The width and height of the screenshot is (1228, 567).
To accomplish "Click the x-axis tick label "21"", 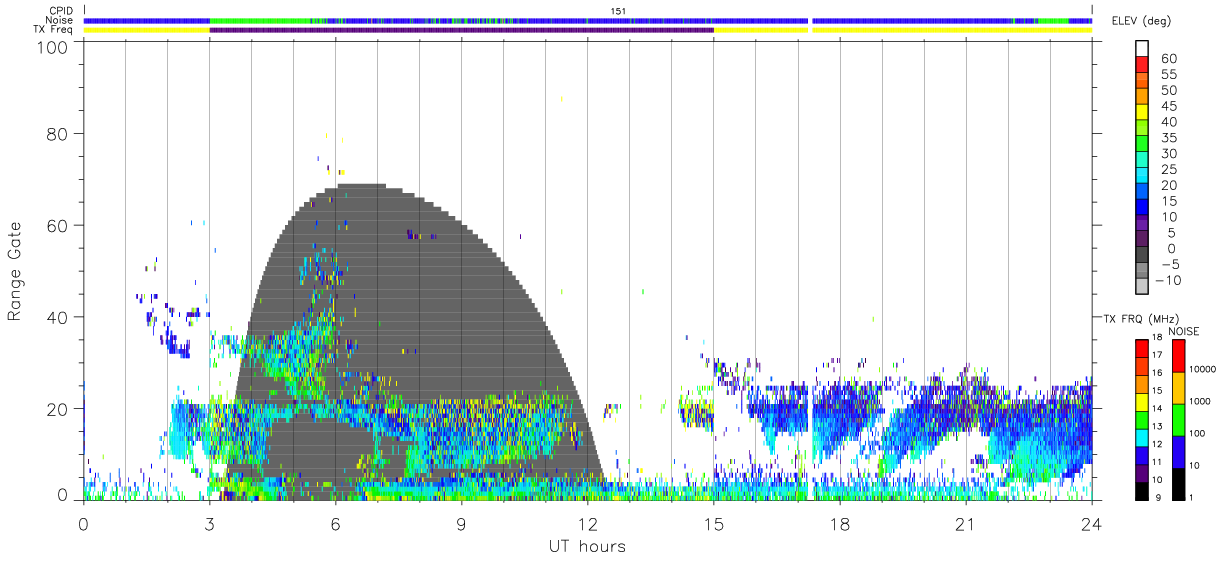I will (x=965, y=523).
